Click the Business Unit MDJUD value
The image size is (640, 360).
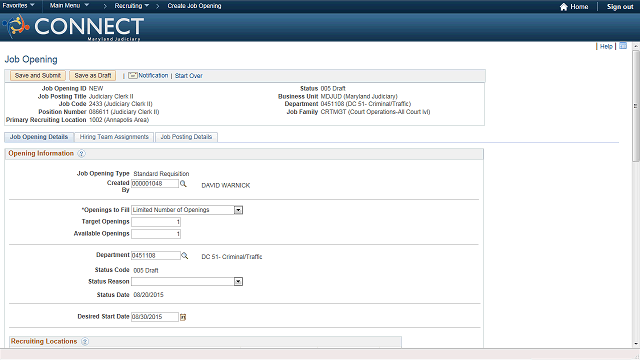[359, 96]
